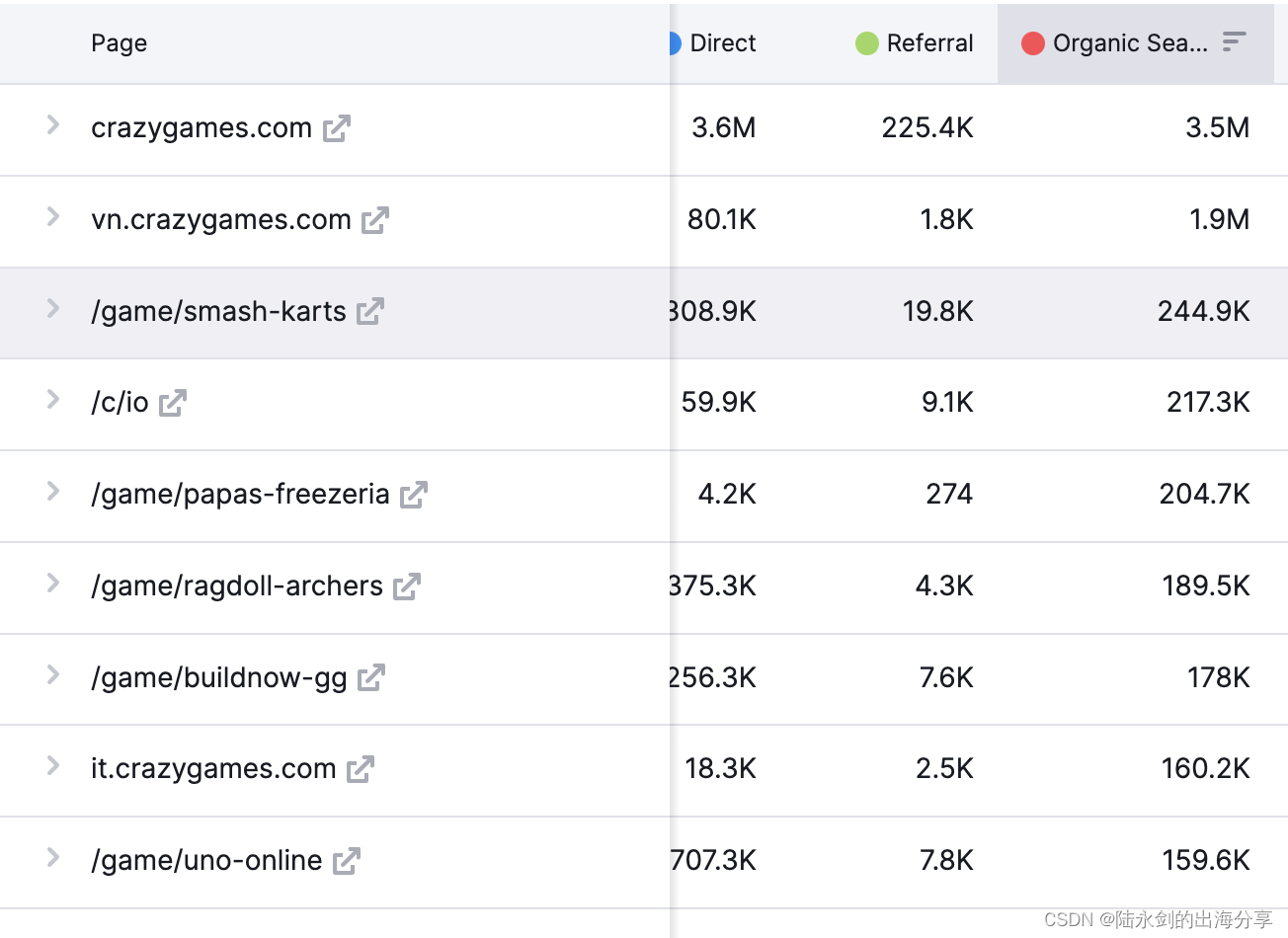Click the crazygames.com page name
This screenshot has width=1288, height=938.
[201, 128]
